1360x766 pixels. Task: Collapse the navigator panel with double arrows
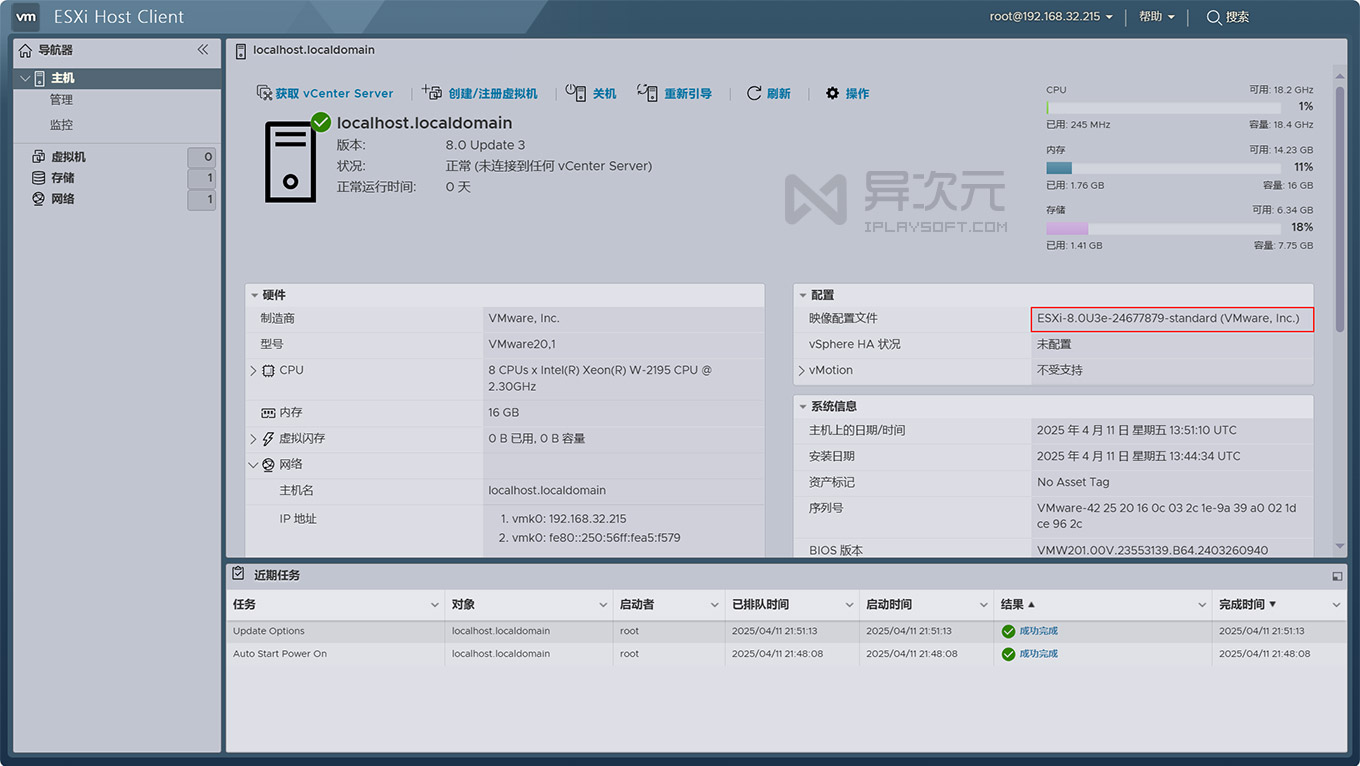tap(203, 49)
